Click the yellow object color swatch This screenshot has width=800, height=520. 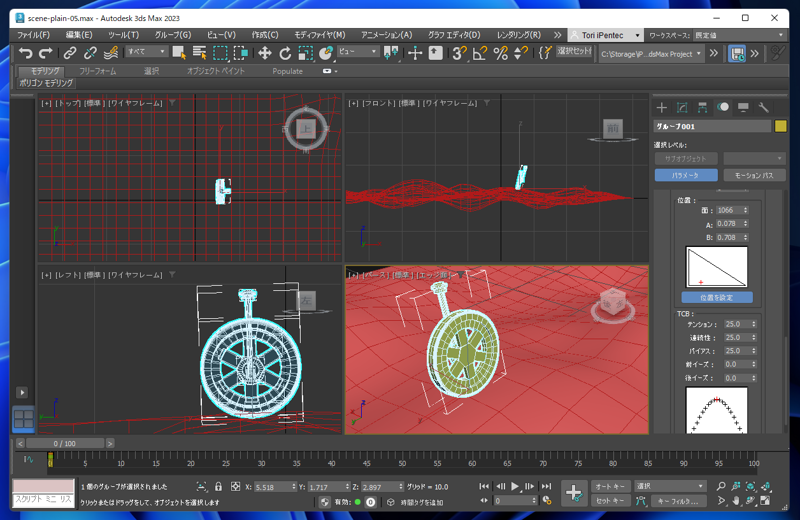point(780,126)
